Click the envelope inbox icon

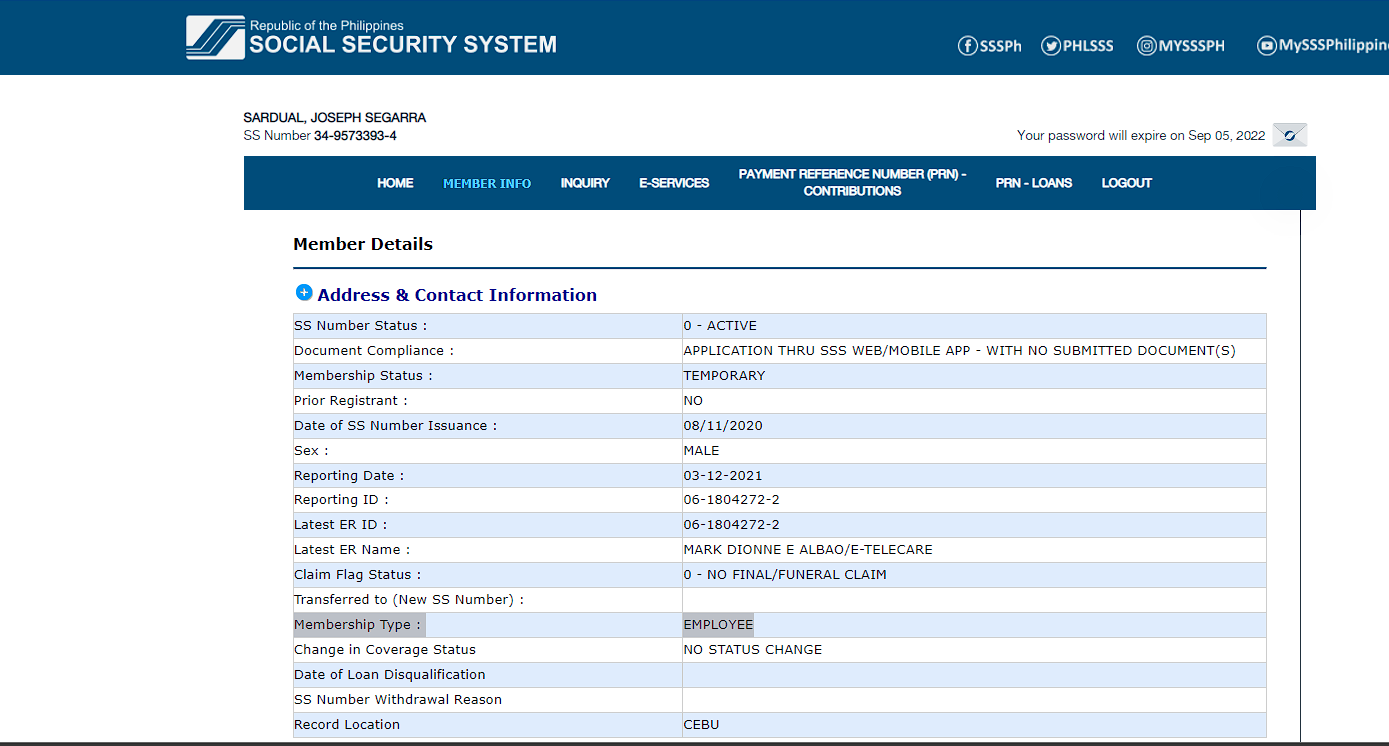pyautogui.click(x=1289, y=136)
